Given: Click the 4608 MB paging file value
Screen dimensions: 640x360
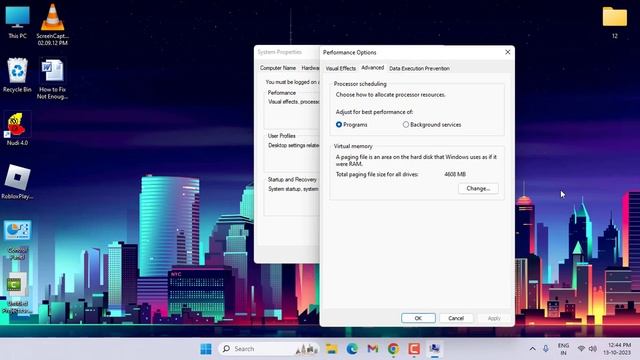Looking at the screenshot, I should pyautogui.click(x=455, y=174).
